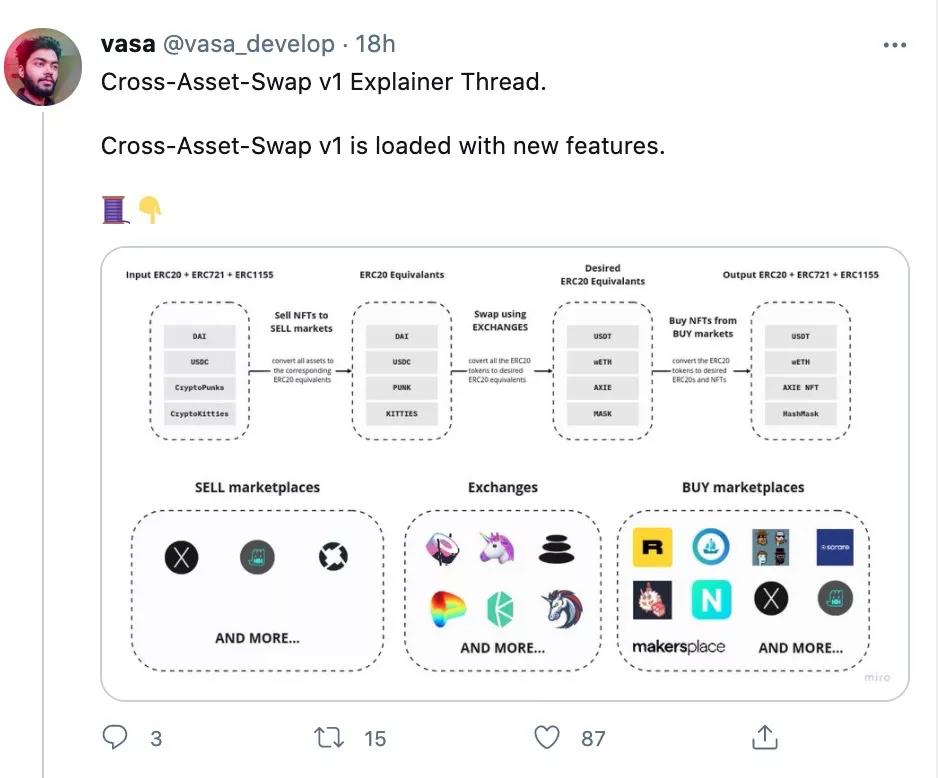Click the 18h timestamp
Image resolution: width=938 pixels, height=778 pixels.
pos(375,44)
